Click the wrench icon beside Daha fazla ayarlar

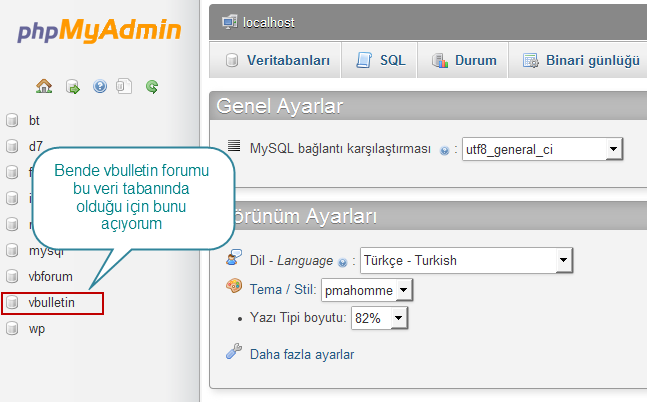(234, 351)
